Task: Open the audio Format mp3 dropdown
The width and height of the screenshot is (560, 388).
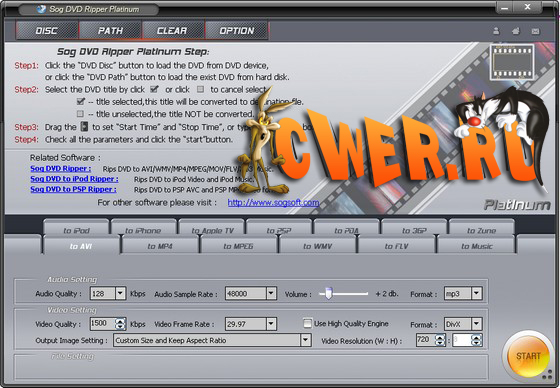Action: pos(476,294)
